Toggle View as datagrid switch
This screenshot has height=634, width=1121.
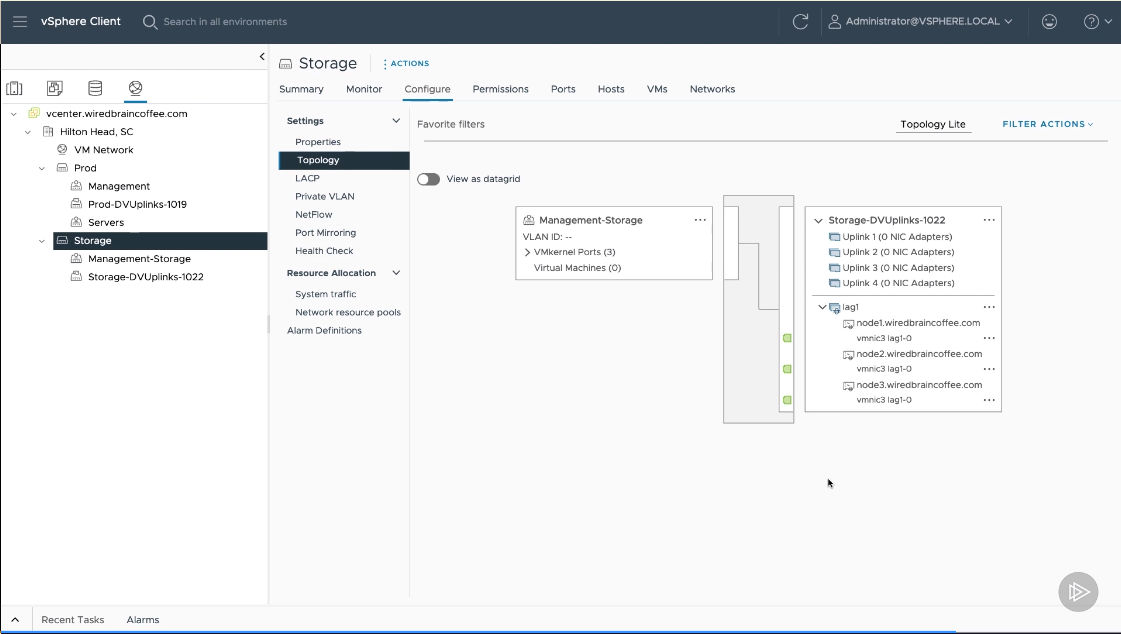pos(428,179)
